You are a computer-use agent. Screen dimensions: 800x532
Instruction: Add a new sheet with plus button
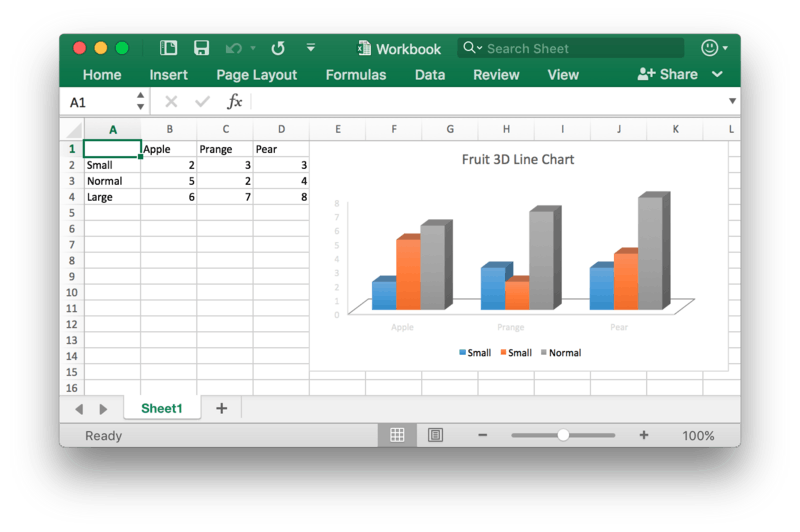pos(221,408)
